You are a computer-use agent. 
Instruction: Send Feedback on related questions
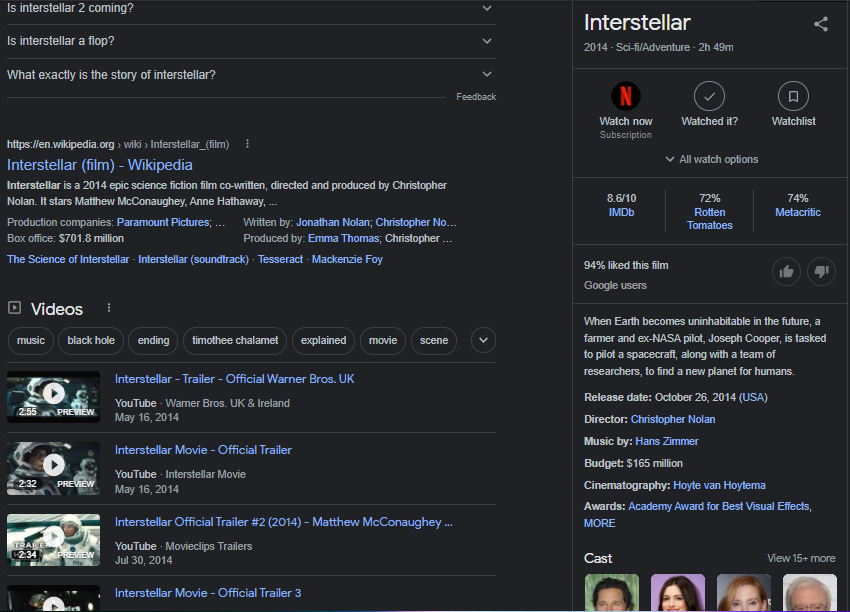[476, 97]
